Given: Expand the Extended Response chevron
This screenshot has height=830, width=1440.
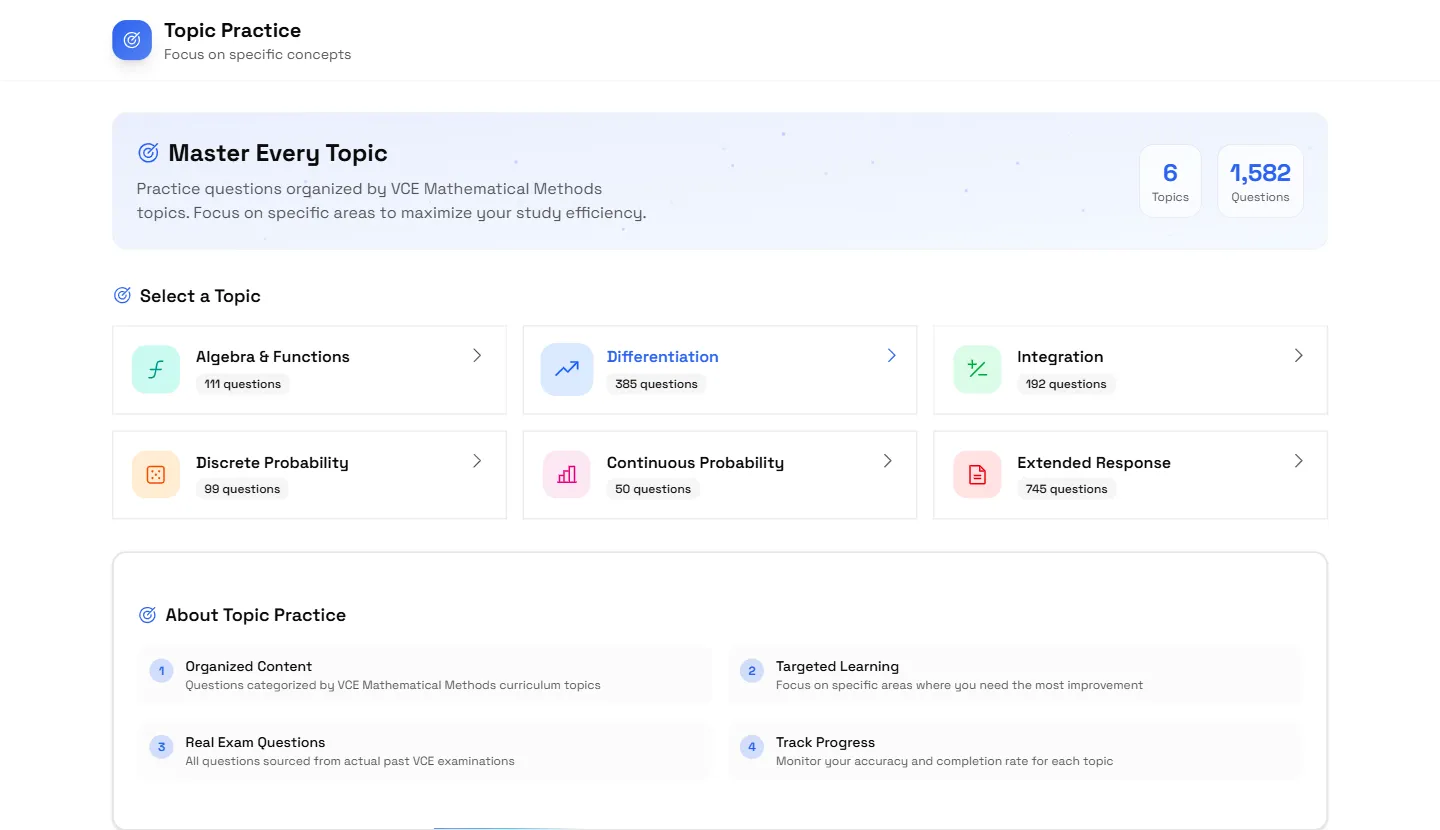Looking at the screenshot, I should tap(1300, 461).
